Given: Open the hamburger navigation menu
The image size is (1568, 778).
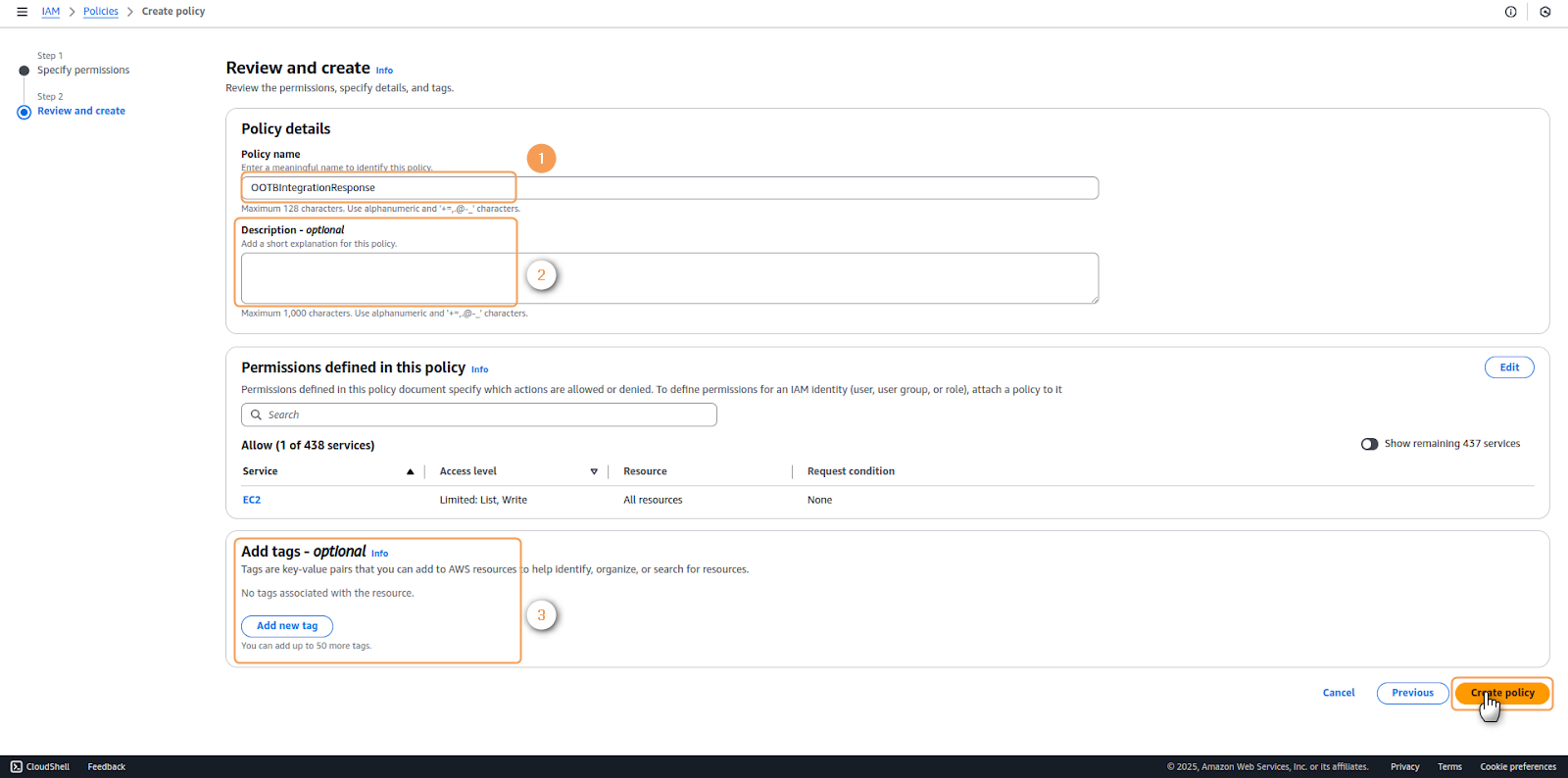Looking at the screenshot, I should click(x=22, y=12).
